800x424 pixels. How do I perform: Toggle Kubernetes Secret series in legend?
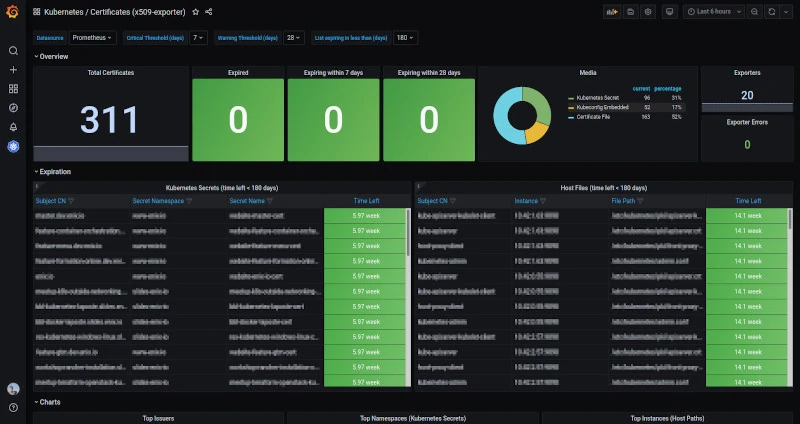coord(597,98)
